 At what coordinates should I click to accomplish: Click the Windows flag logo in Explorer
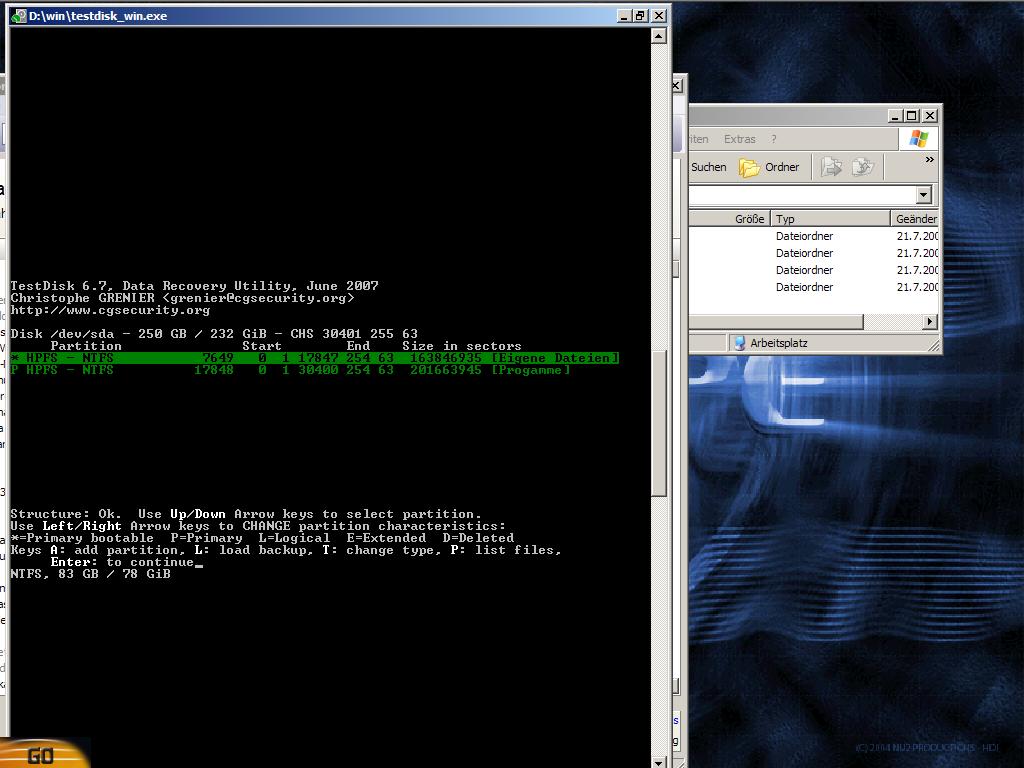click(x=919, y=138)
